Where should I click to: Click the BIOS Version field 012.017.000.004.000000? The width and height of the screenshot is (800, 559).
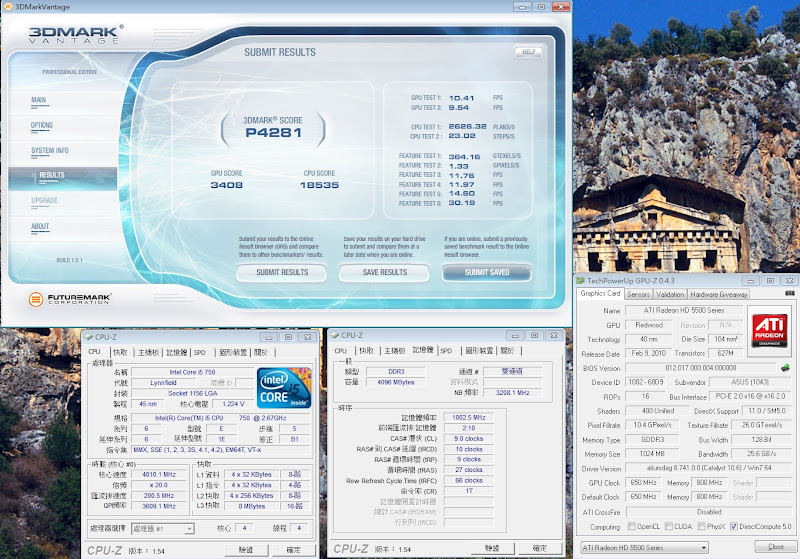click(x=701, y=368)
